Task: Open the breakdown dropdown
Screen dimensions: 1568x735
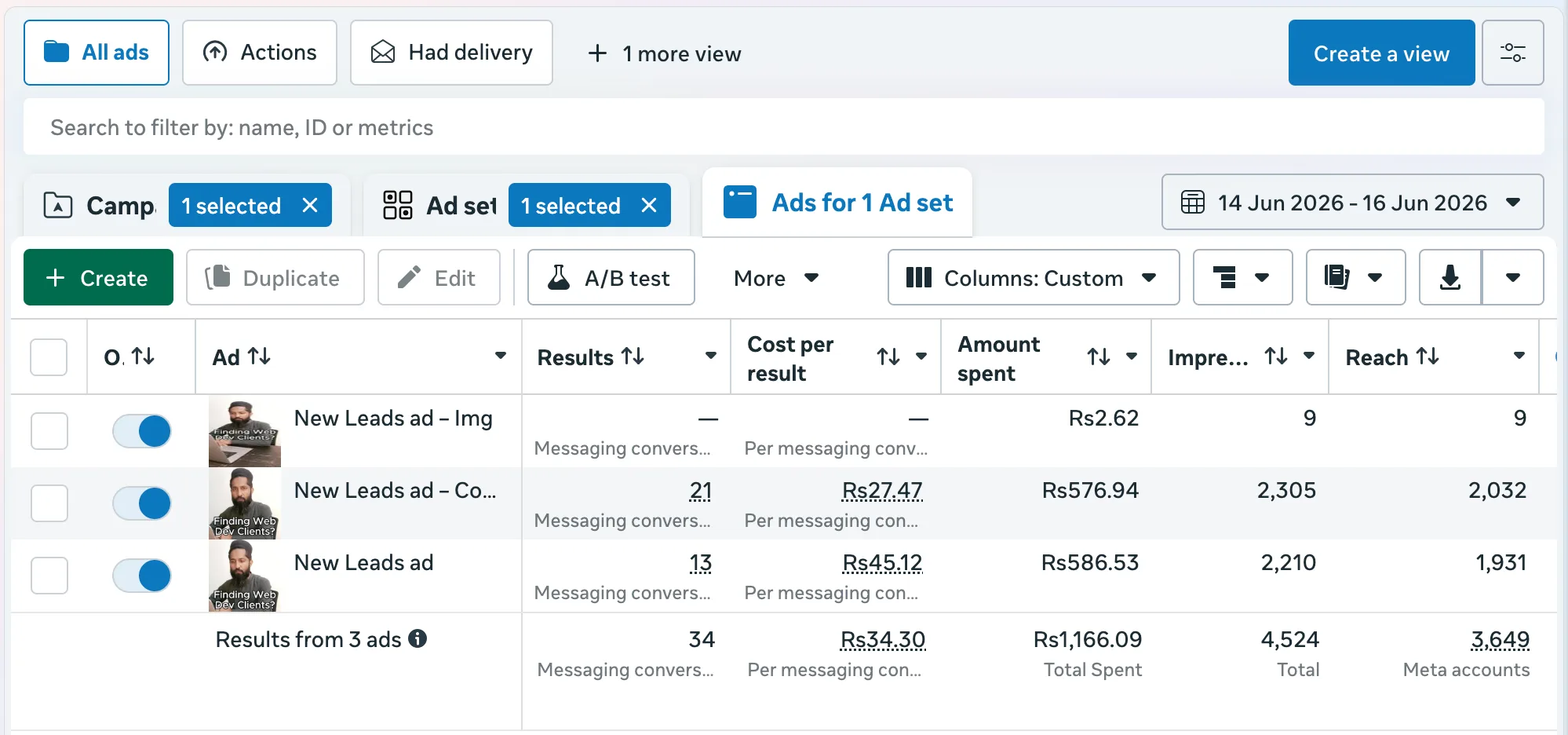Action: click(1243, 277)
